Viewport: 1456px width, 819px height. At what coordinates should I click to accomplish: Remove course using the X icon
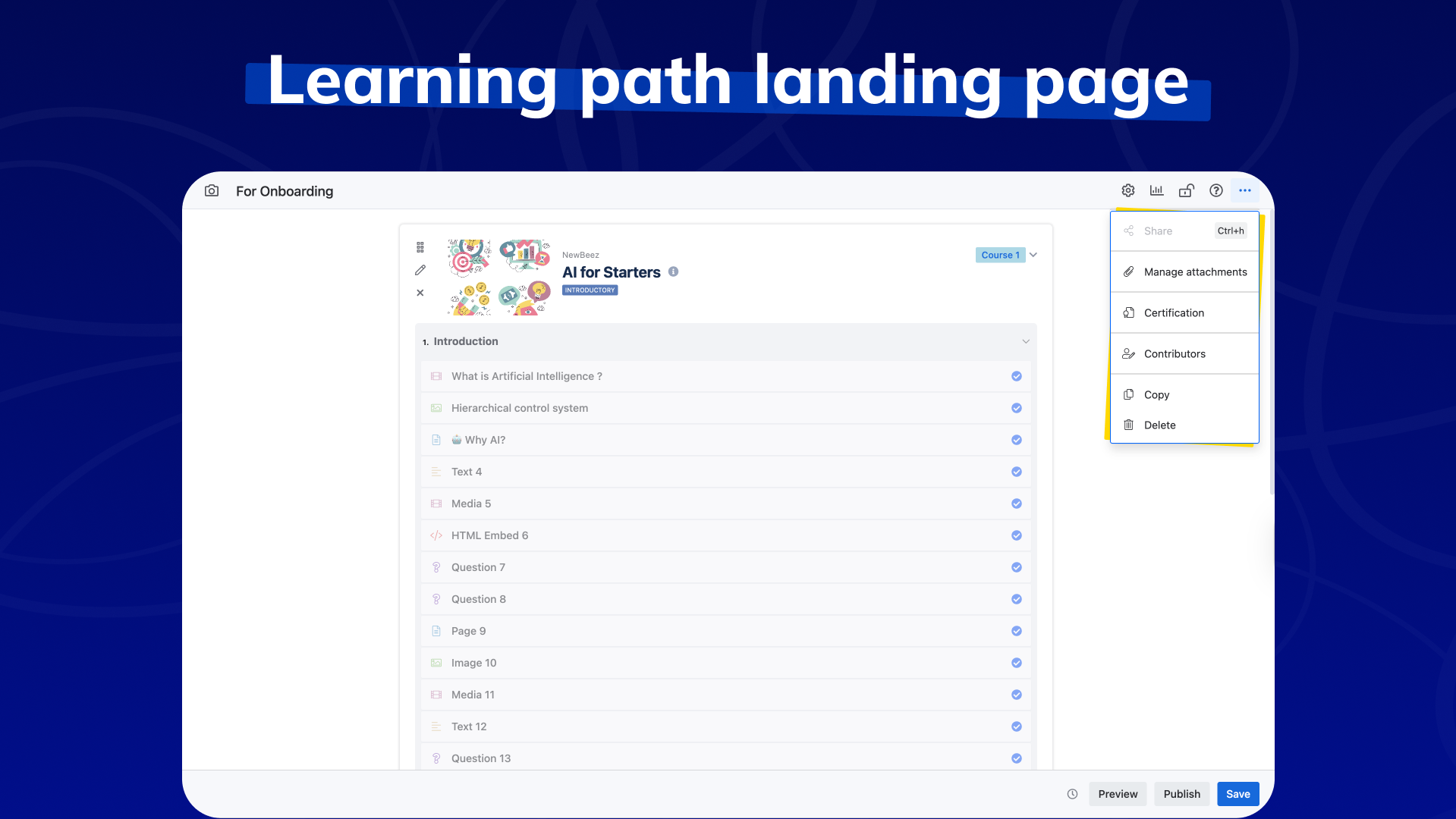click(420, 293)
